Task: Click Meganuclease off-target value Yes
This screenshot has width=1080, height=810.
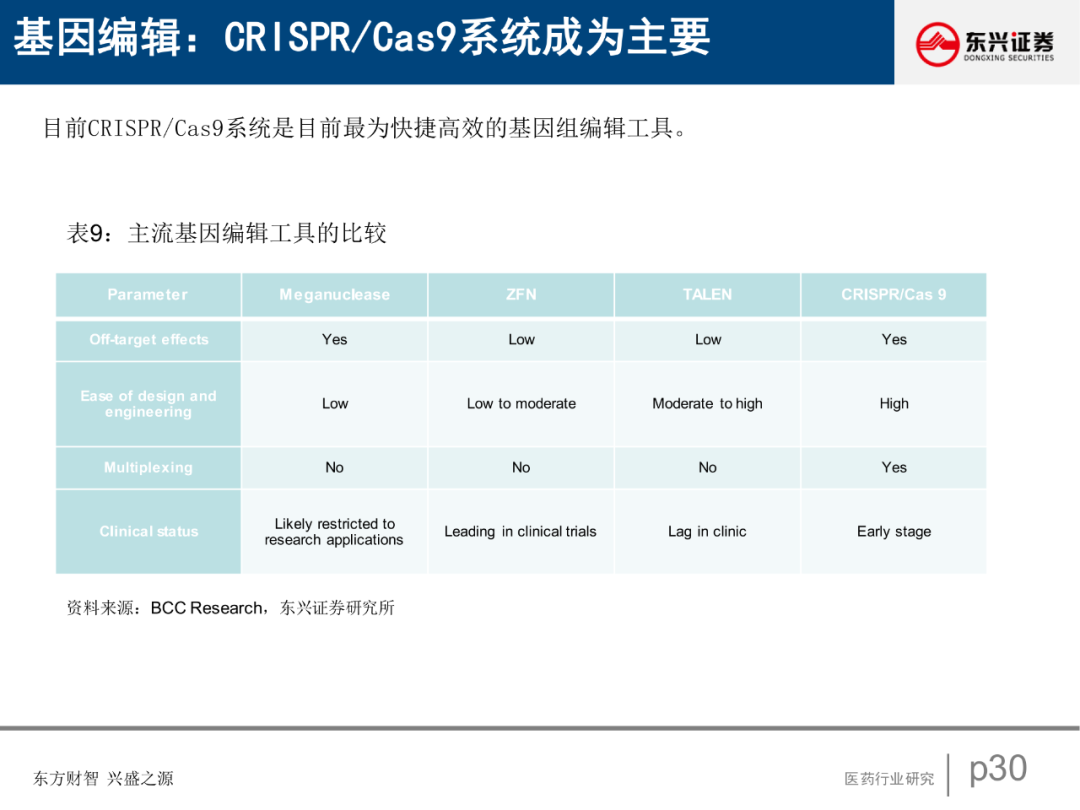Action: click(335, 340)
